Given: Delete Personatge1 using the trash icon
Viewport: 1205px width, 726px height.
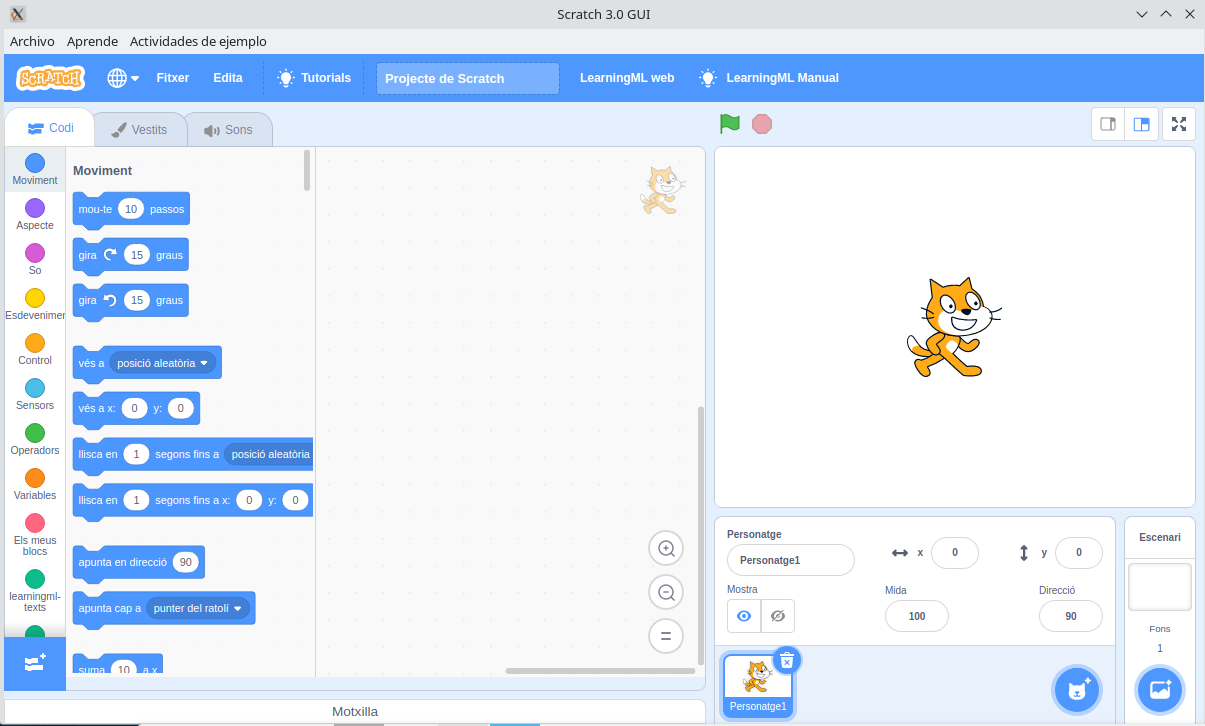Looking at the screenshot, I should point(787,660).
